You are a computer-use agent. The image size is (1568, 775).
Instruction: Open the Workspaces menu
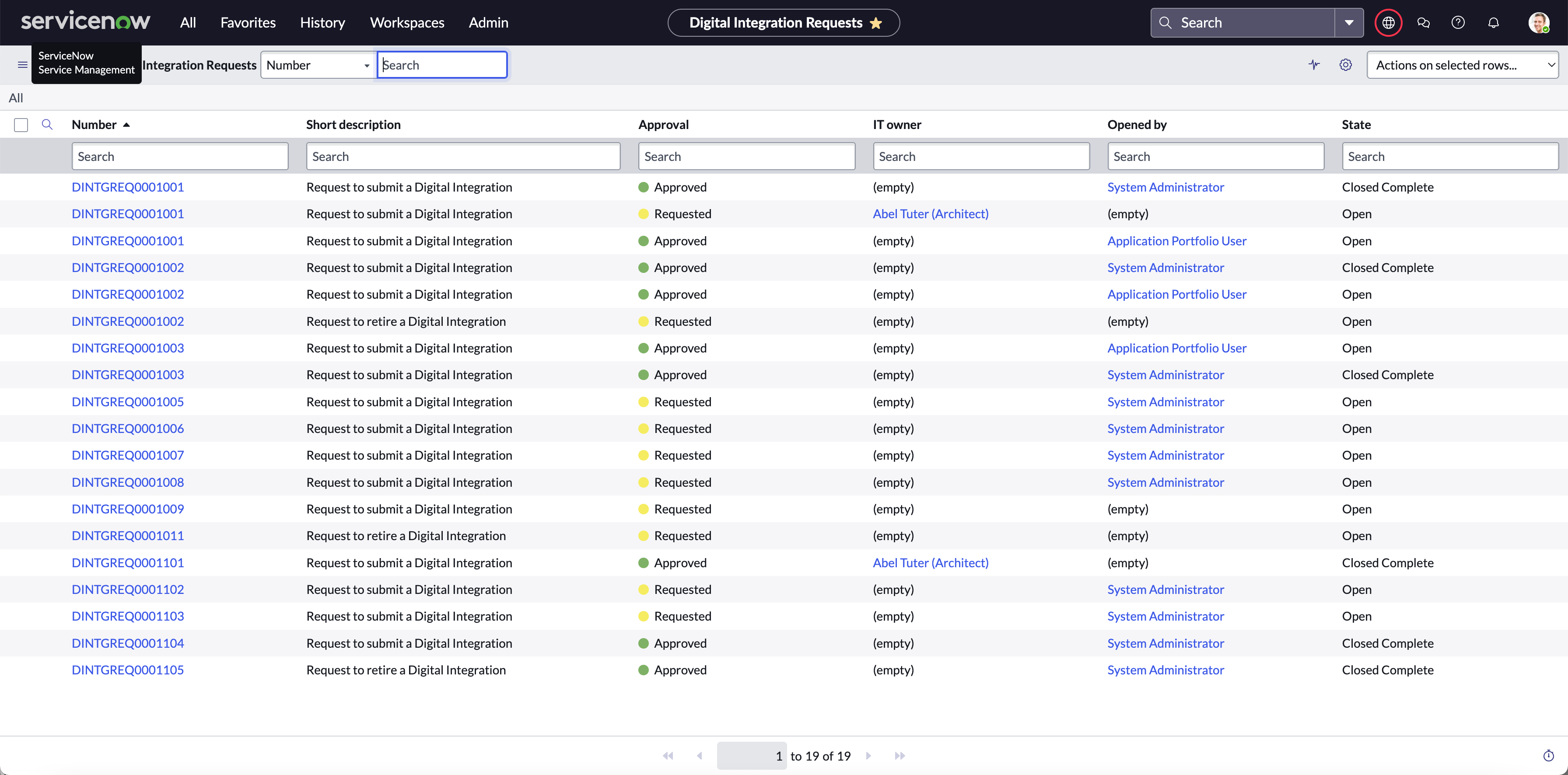tap(407, 22)
